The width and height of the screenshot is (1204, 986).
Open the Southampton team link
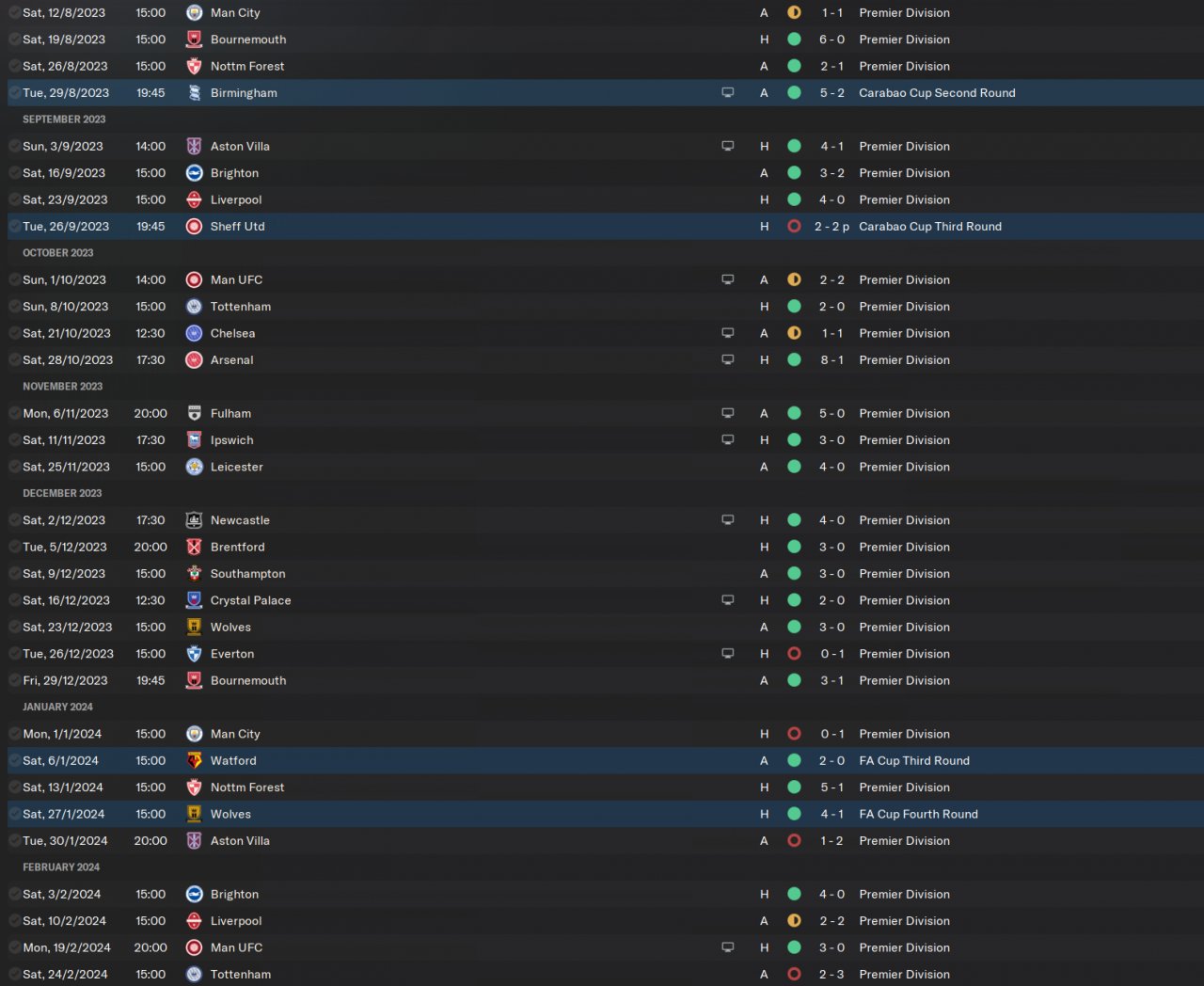pyautogui.click(x=247, y=574)
